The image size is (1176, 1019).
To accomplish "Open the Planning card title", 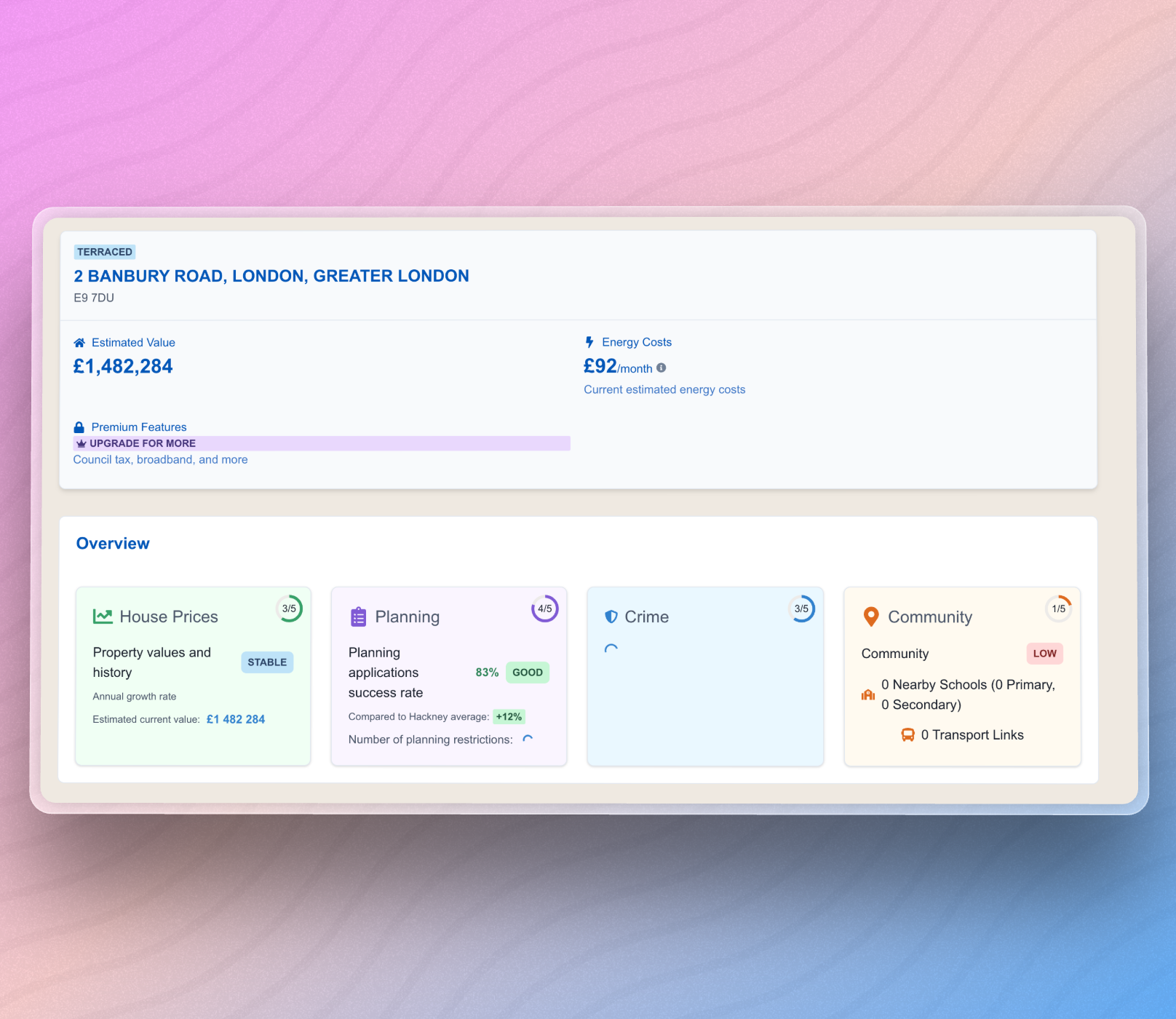I will [x=408, y=616].
